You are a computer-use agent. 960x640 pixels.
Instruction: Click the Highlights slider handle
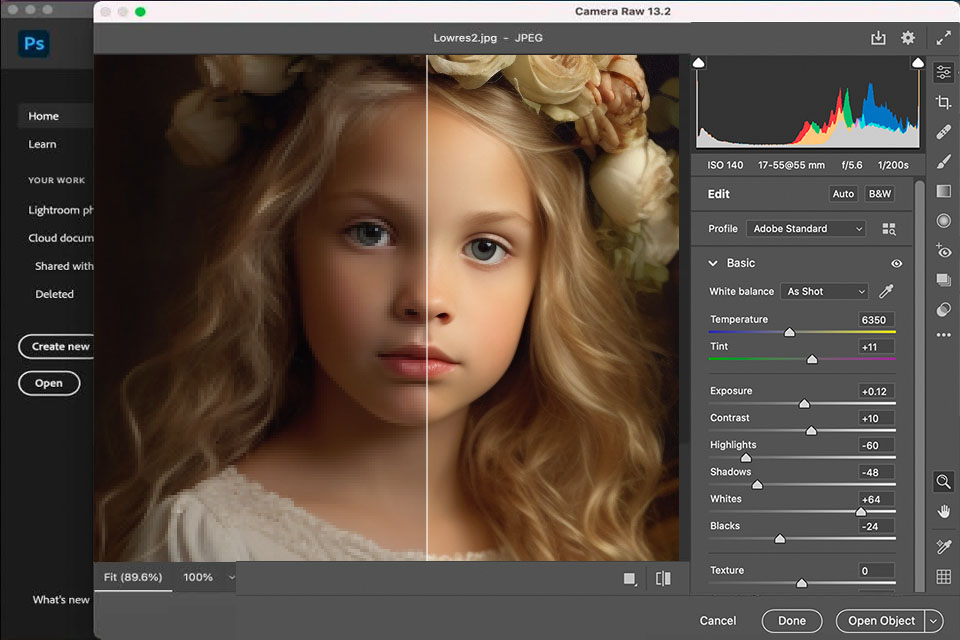tap(746, 457)
